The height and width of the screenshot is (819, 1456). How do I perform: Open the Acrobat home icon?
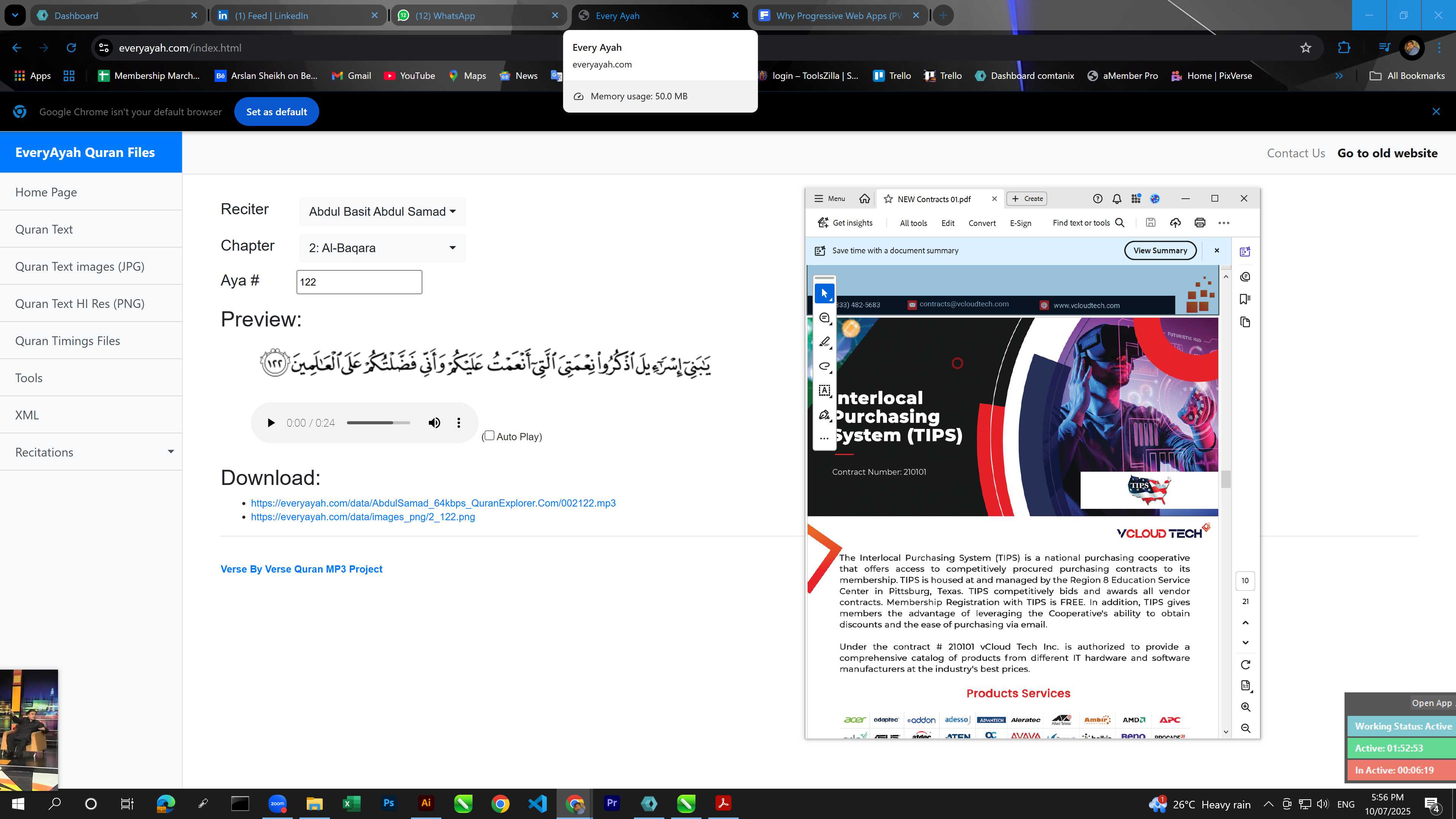click(864, 198)
